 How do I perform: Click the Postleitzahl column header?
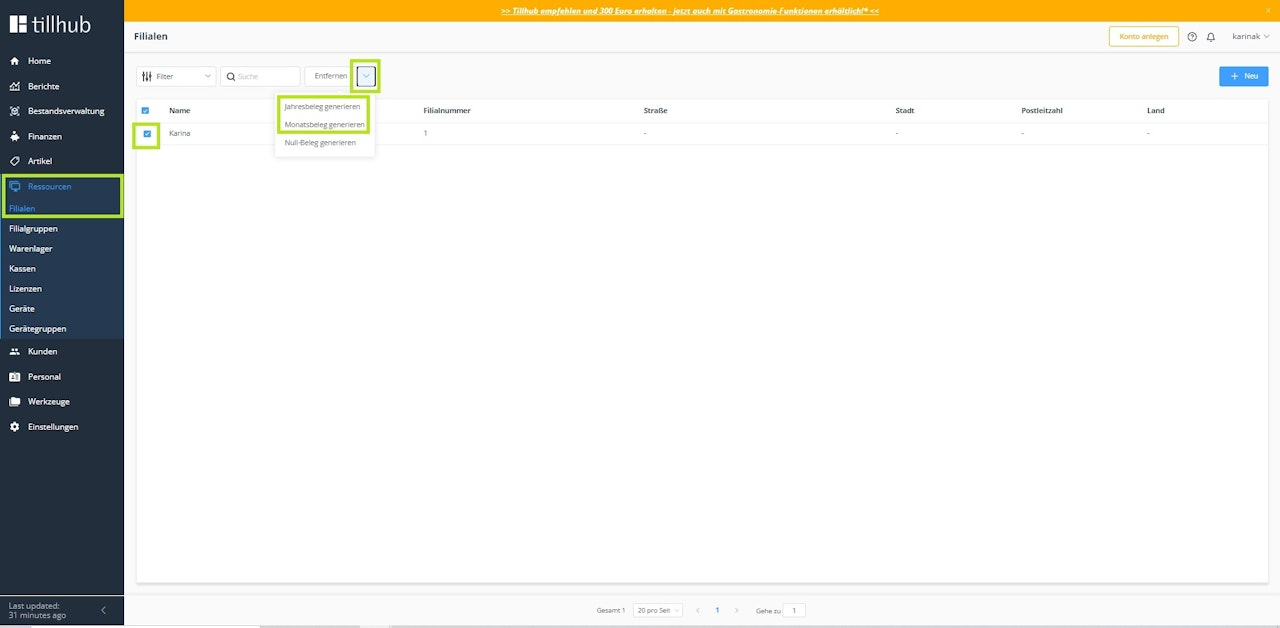tap(1042, 111)
